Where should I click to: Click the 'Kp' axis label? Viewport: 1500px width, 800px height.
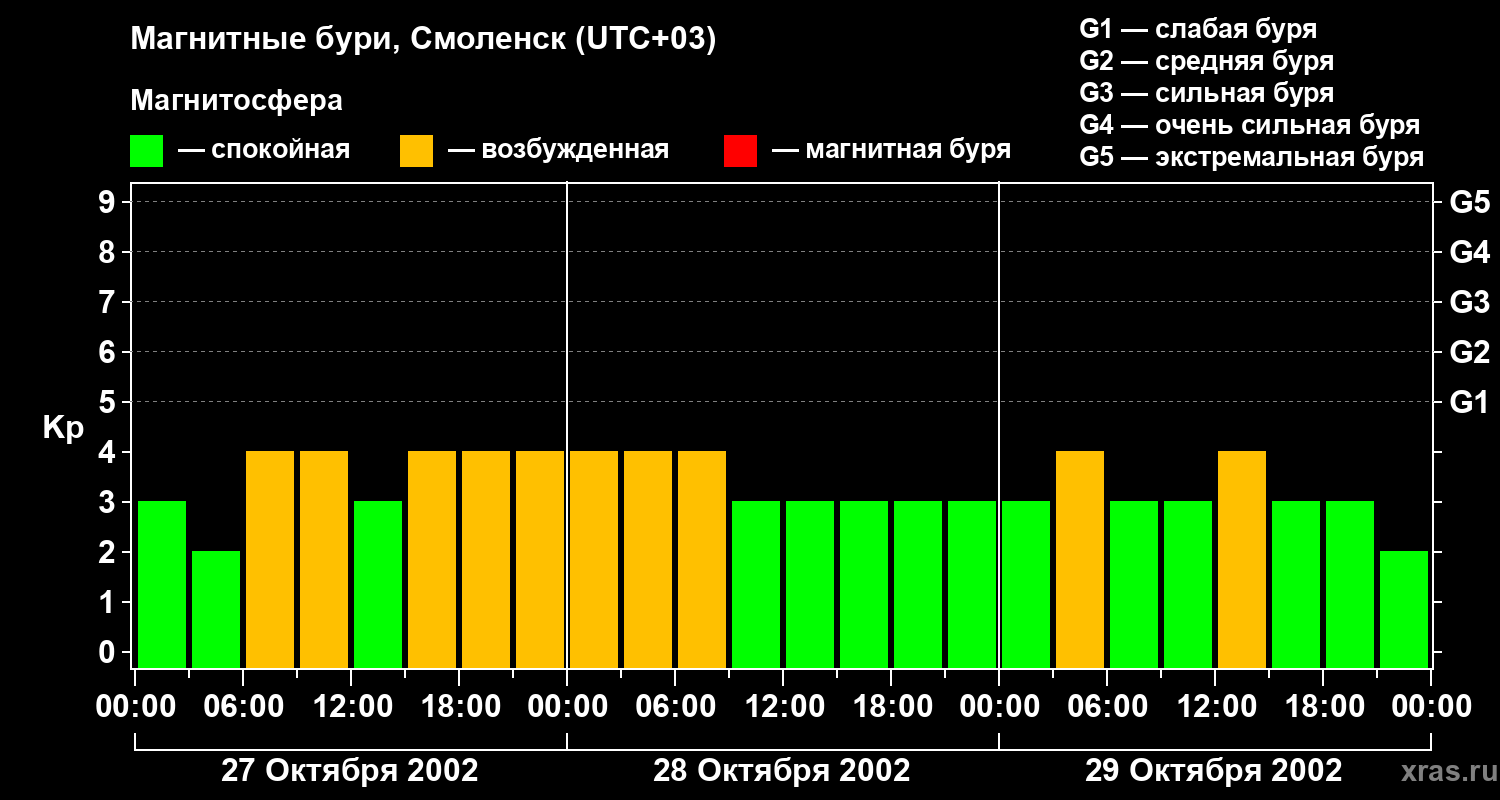63,428
